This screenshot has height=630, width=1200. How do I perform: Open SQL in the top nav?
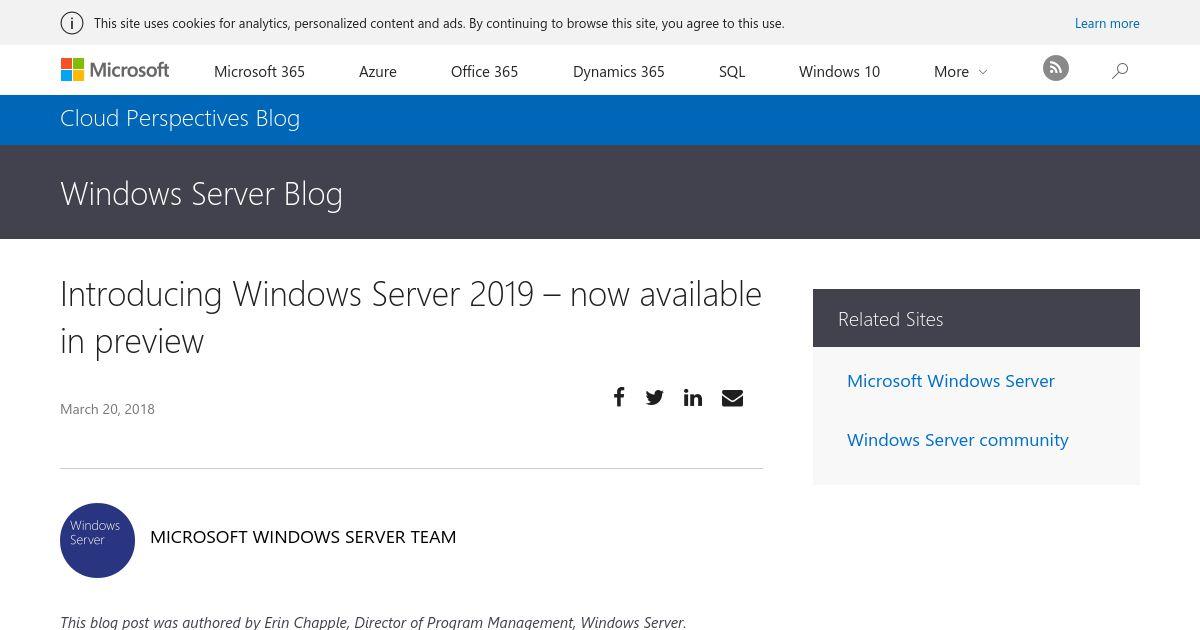pyautogui.click(x=732, y=71)
